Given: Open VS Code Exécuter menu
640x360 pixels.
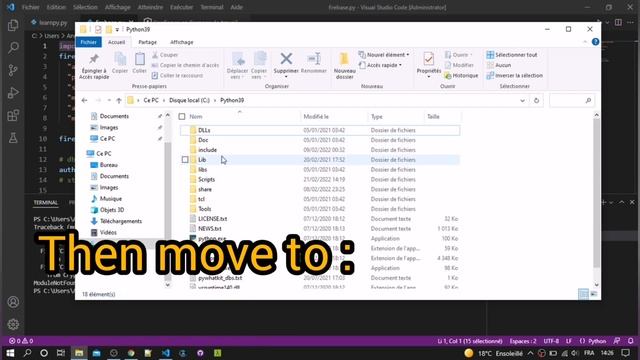Looking at the screenshot, I should click(x=181, y=7).
